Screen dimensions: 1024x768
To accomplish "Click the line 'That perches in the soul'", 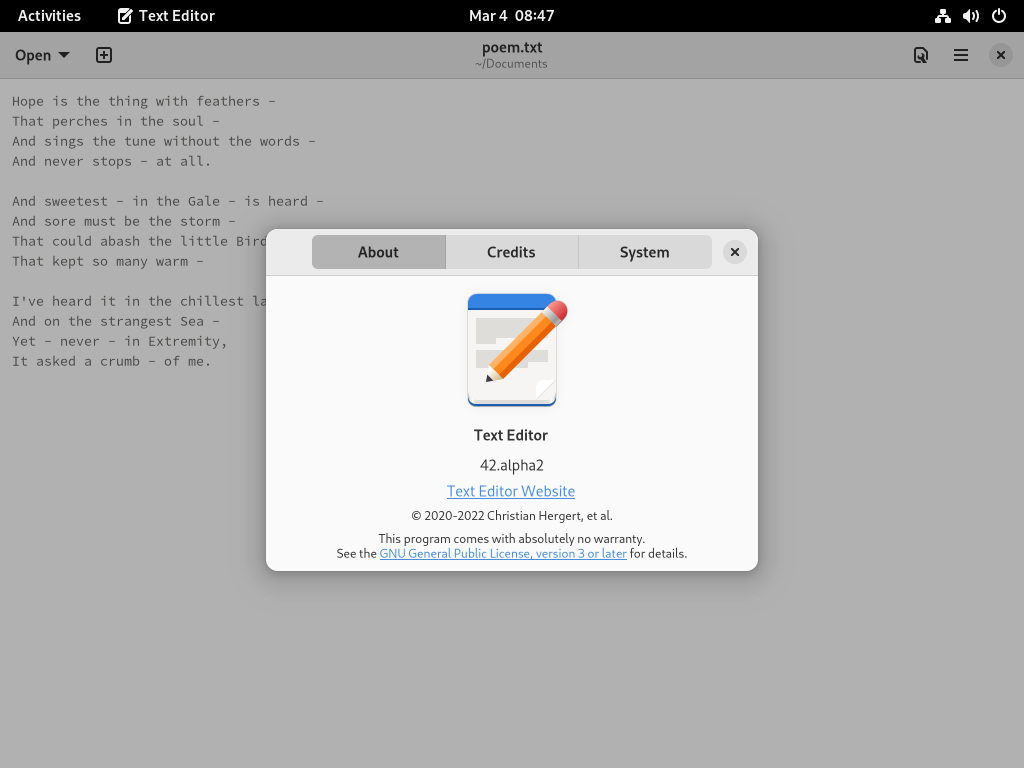I will (x=116, y=121).
